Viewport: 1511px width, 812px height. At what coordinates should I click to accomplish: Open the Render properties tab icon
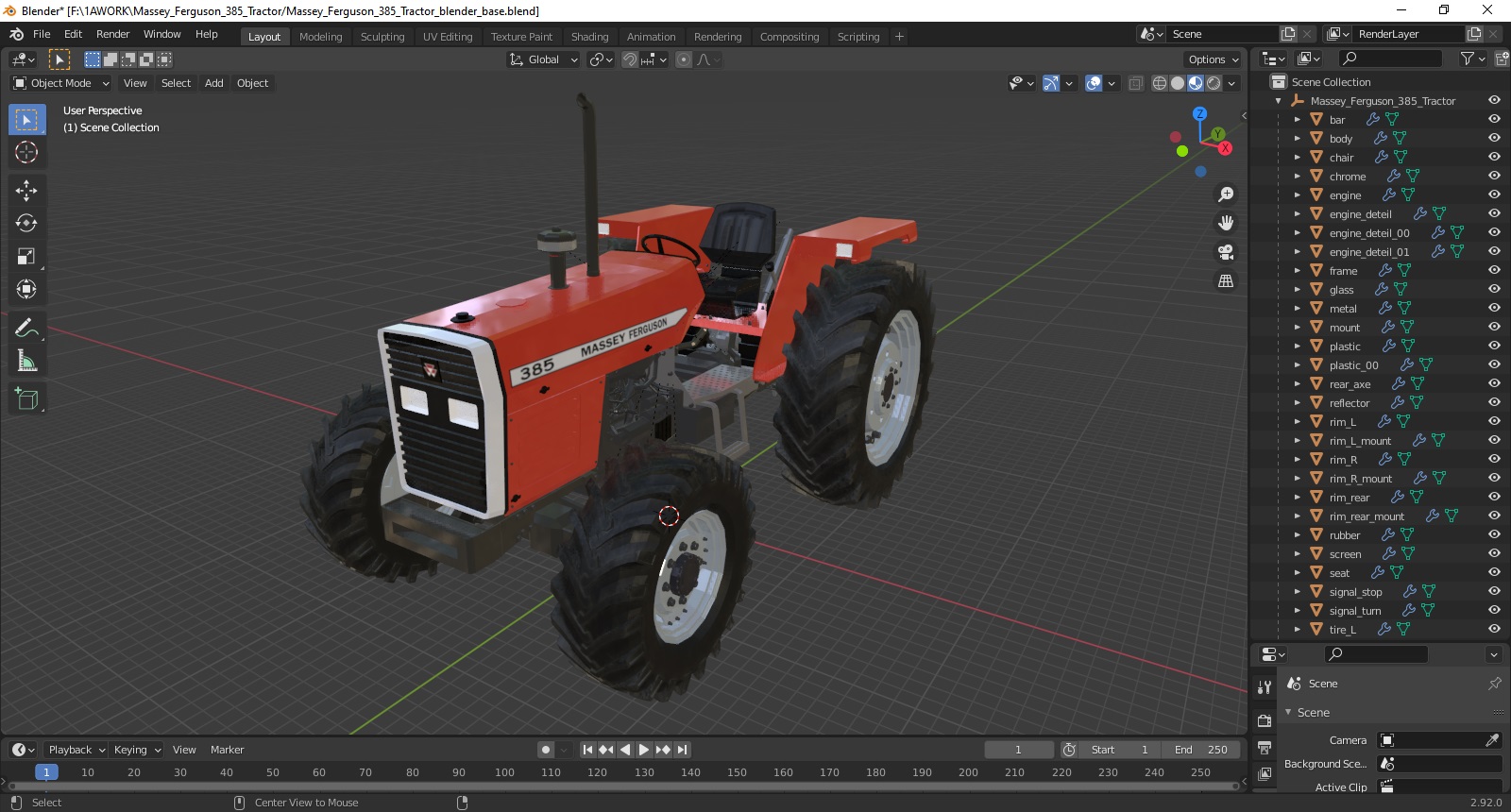(x=1265, y=721)
